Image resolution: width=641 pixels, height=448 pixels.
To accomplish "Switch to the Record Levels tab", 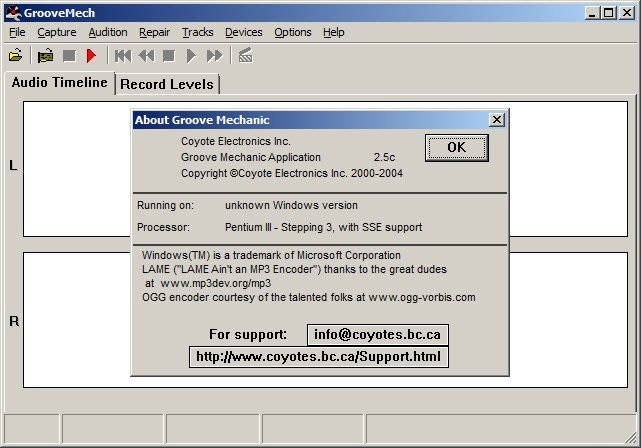I will point(167,84).
